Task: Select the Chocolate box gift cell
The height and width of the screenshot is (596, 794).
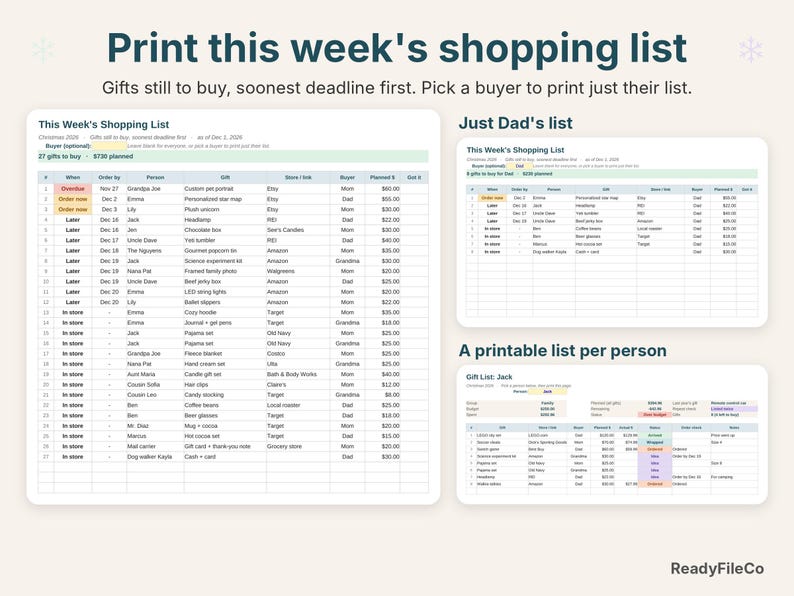Action: (x=225, y=230)
